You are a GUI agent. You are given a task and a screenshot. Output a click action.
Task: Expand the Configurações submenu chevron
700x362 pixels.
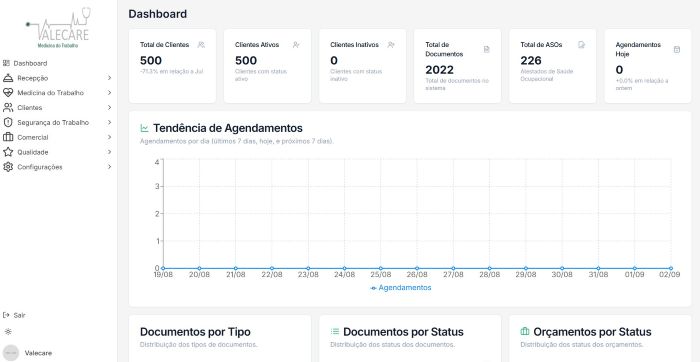coord(109,167)
